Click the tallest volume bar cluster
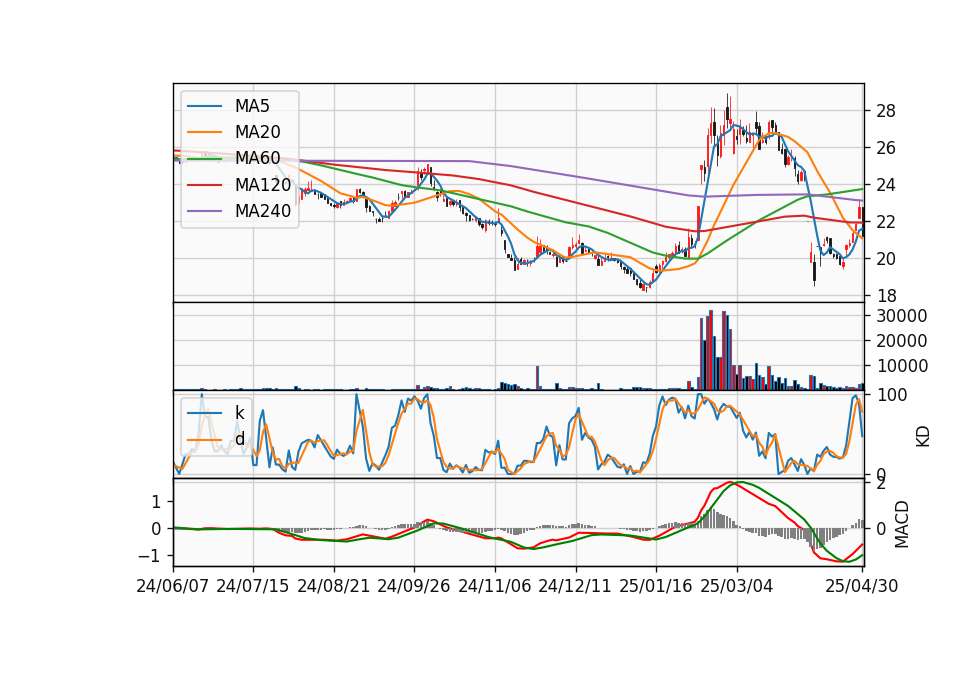The image size is (960, 690). 716,350
